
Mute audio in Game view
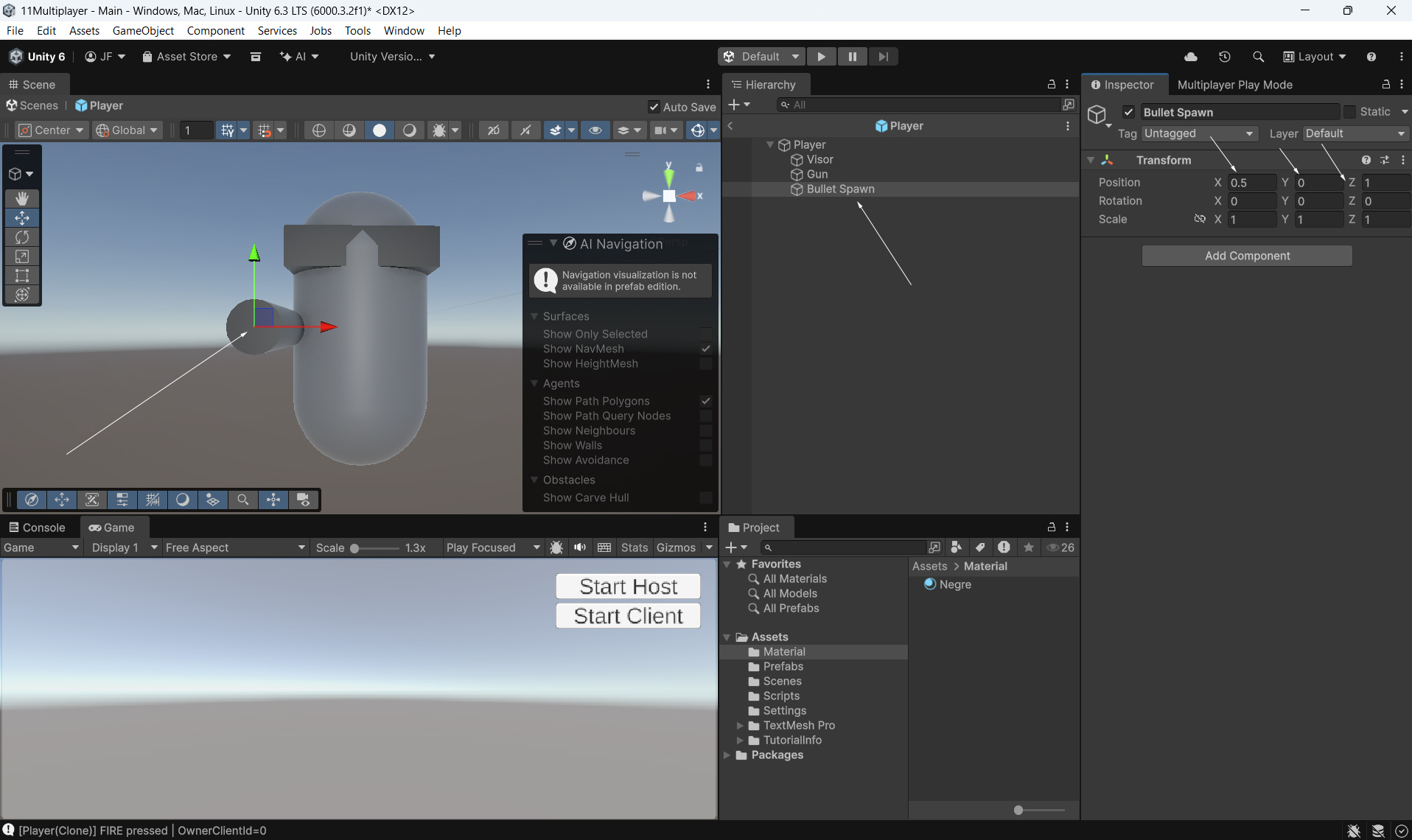(x=580, y=547)
